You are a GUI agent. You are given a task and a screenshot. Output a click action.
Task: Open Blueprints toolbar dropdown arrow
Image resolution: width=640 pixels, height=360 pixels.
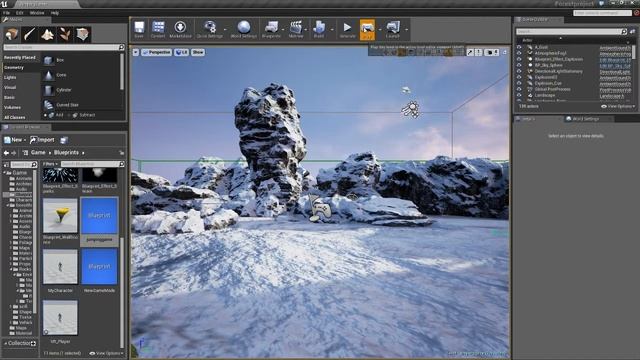[283, 29]
